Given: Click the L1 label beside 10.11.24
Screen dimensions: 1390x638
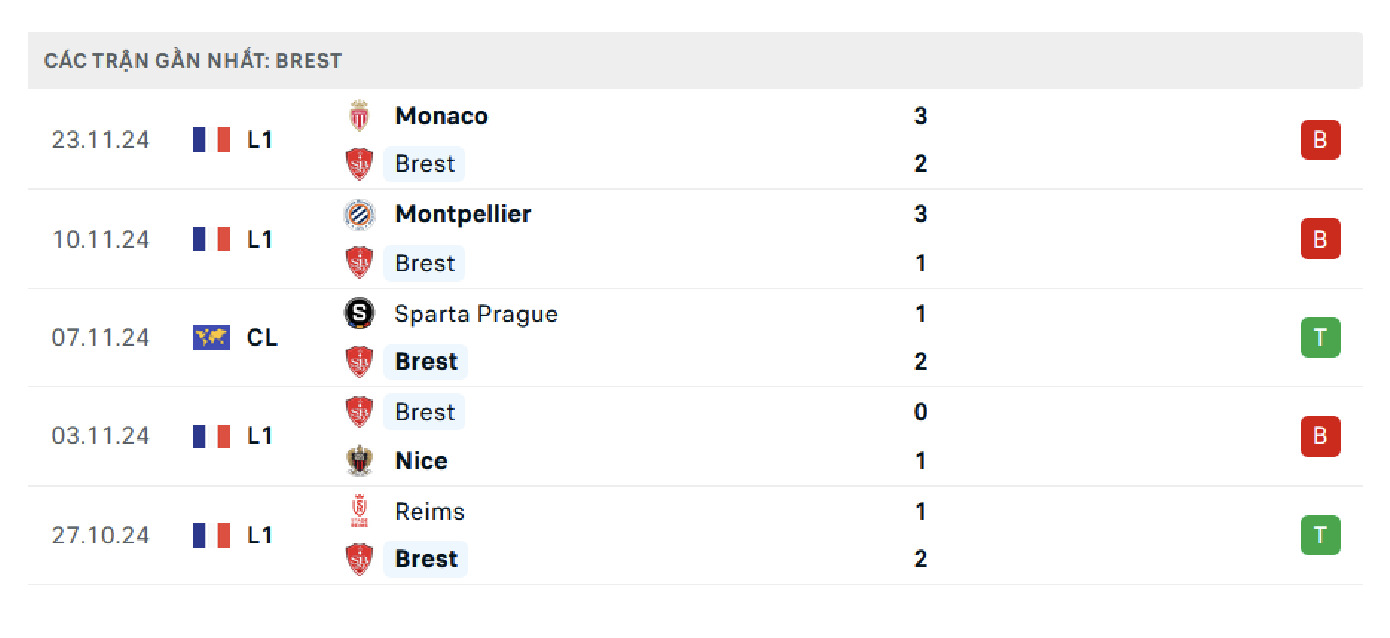Looking at the screenshot, I should tap(260, 239).
